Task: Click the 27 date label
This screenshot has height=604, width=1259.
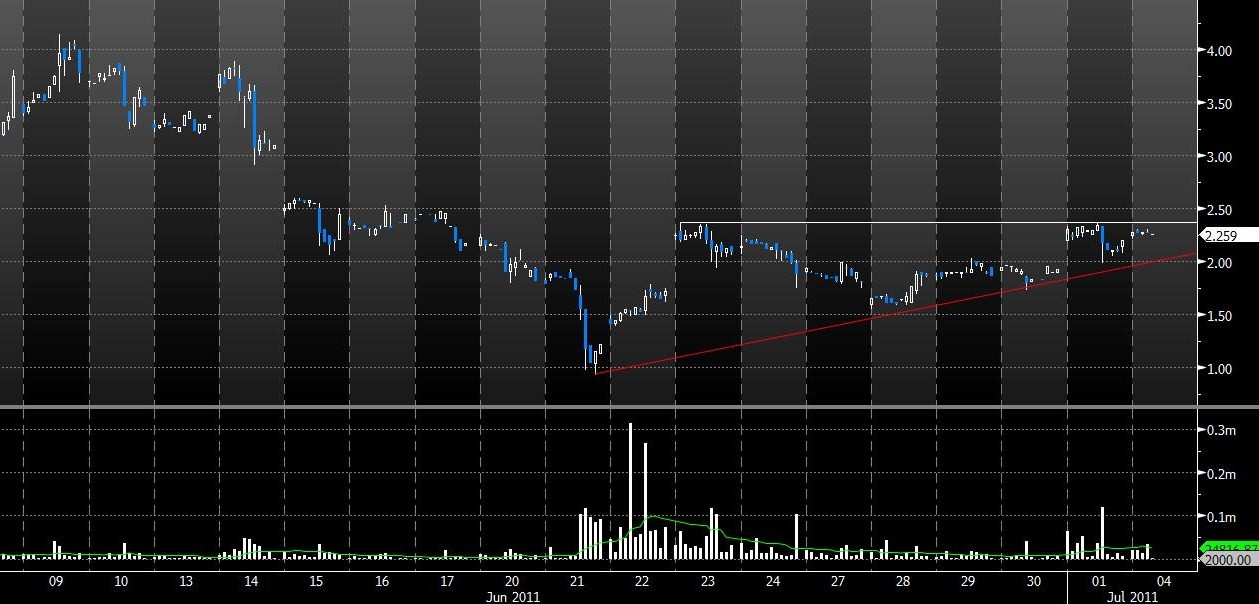Action: pyautogui.click(x=836, y=581)
